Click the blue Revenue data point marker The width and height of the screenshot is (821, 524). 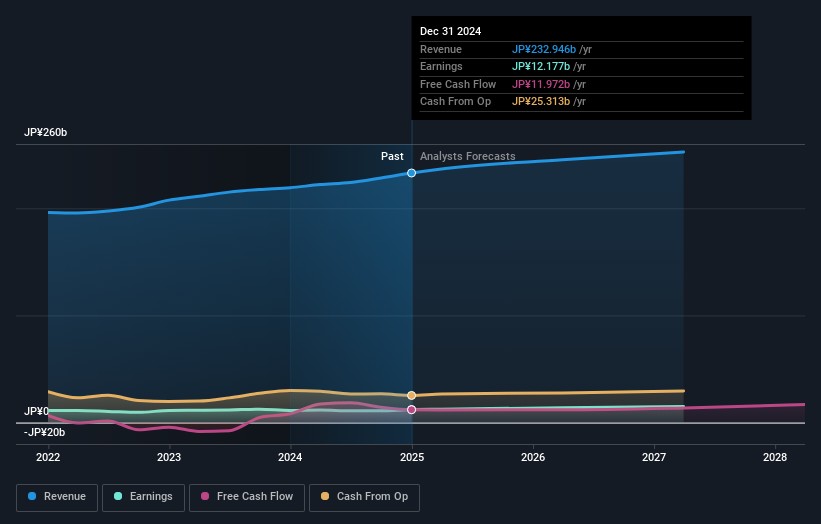point(411,173)
